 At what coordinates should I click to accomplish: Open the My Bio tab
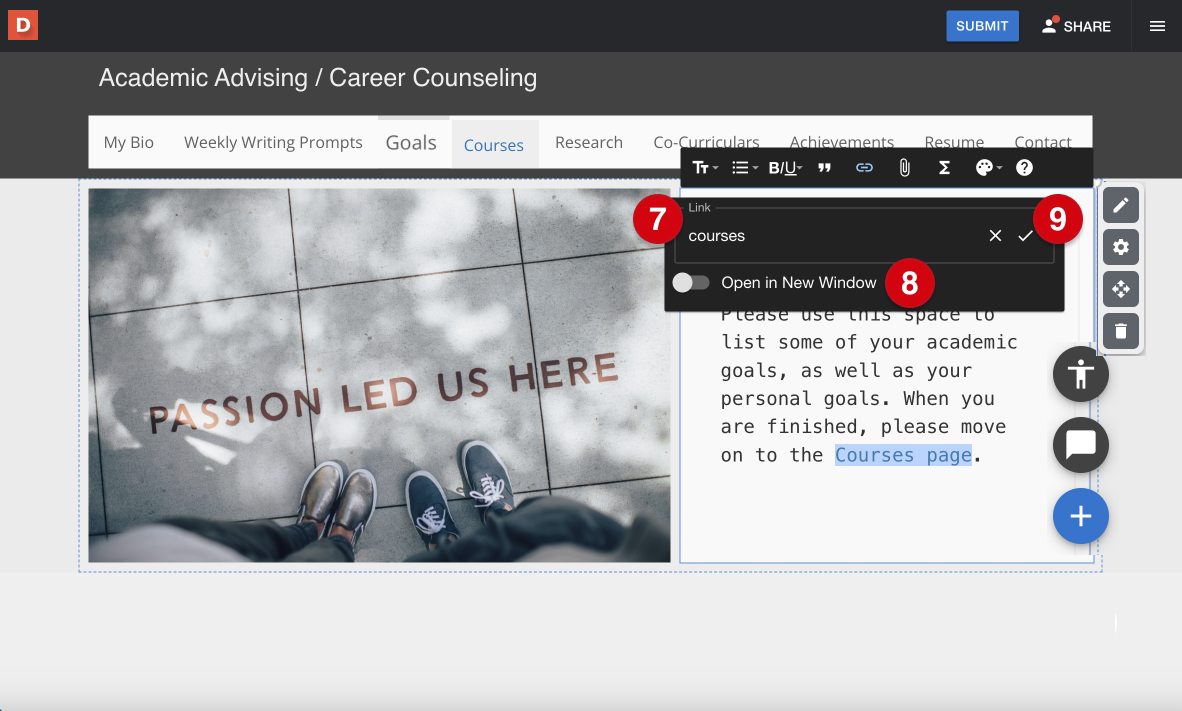(x=129, y=143)
